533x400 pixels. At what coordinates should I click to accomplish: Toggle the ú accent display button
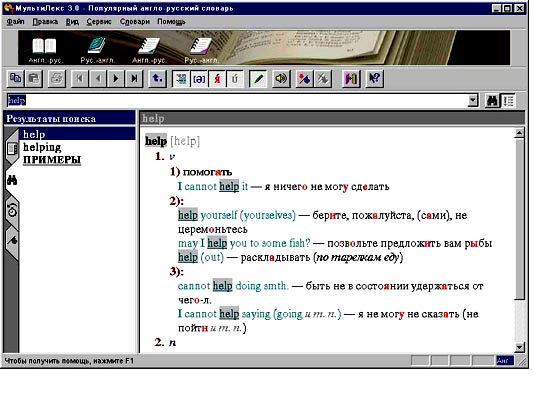[235, 79]
